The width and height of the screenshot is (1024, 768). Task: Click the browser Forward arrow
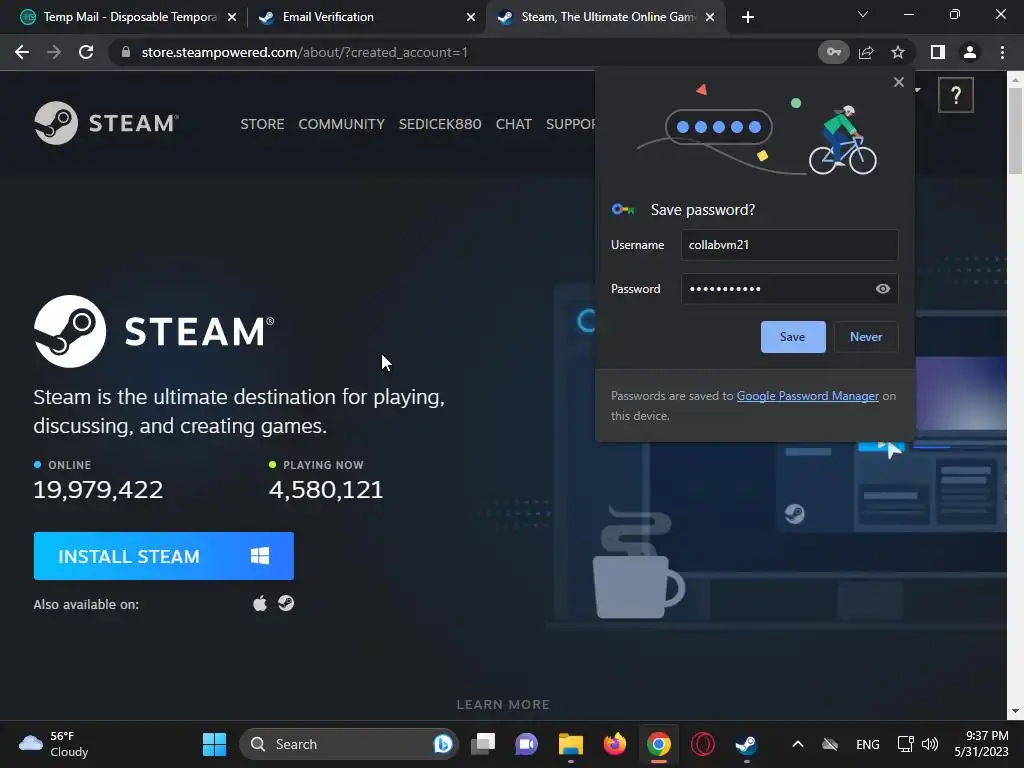click(54, 52)
